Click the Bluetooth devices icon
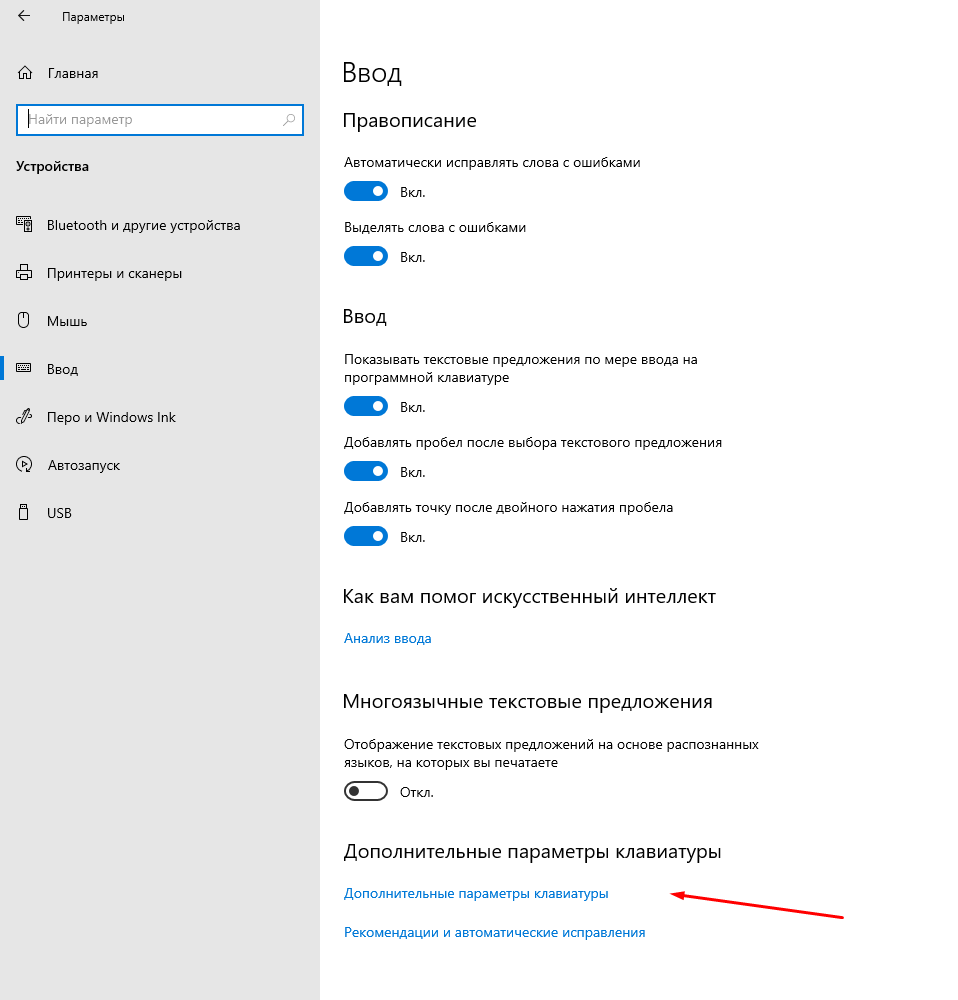Image resolution: width=958 pixels, height=1000 pixels. (24, 224)
